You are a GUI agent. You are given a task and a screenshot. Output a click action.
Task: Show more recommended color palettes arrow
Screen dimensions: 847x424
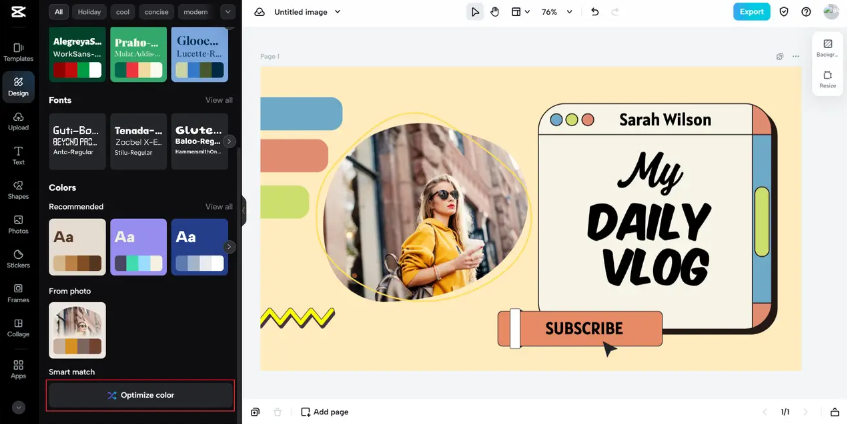[230, 247]
